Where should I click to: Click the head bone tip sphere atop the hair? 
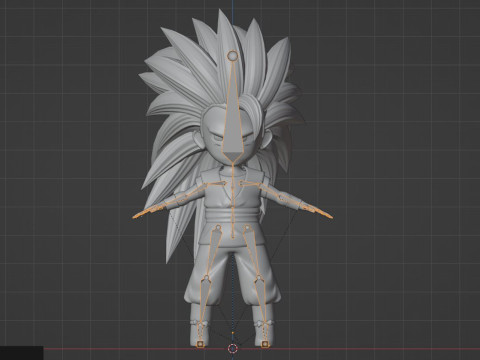pyautogui.click(x=232, y=56)
